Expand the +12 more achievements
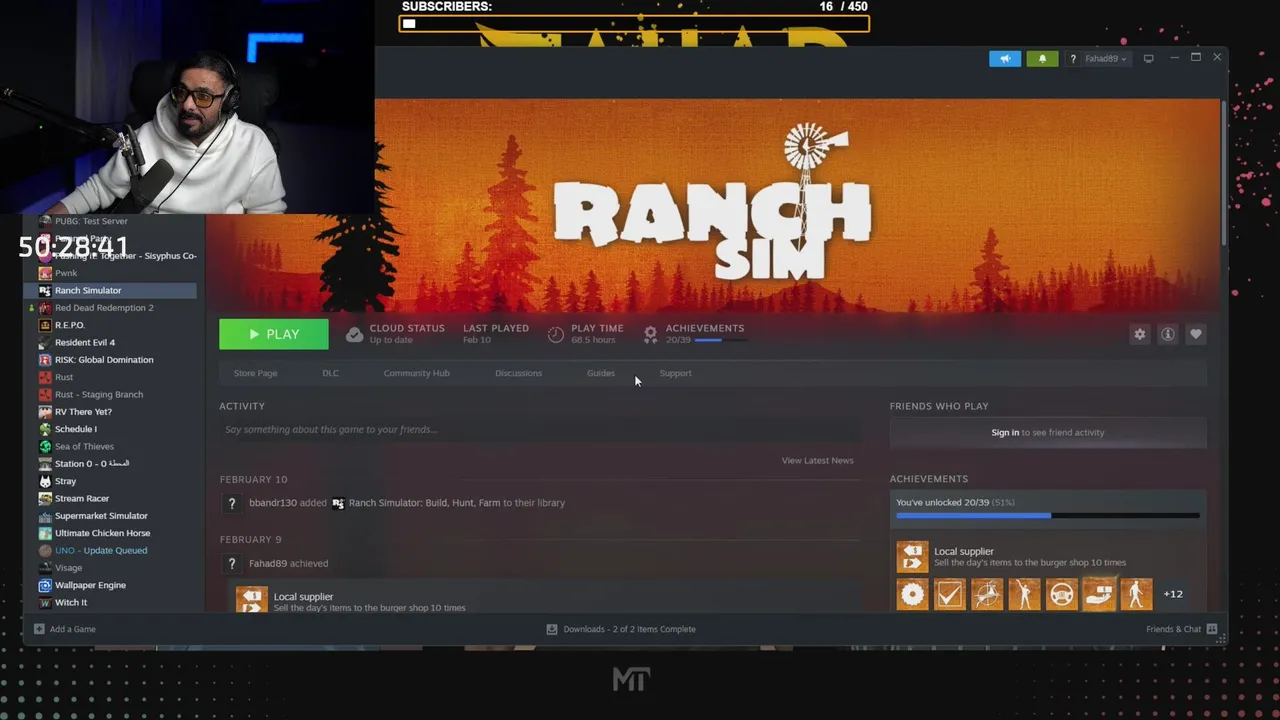Image resolution: width=1280 pixels, height=720 pixels. 1173,594
